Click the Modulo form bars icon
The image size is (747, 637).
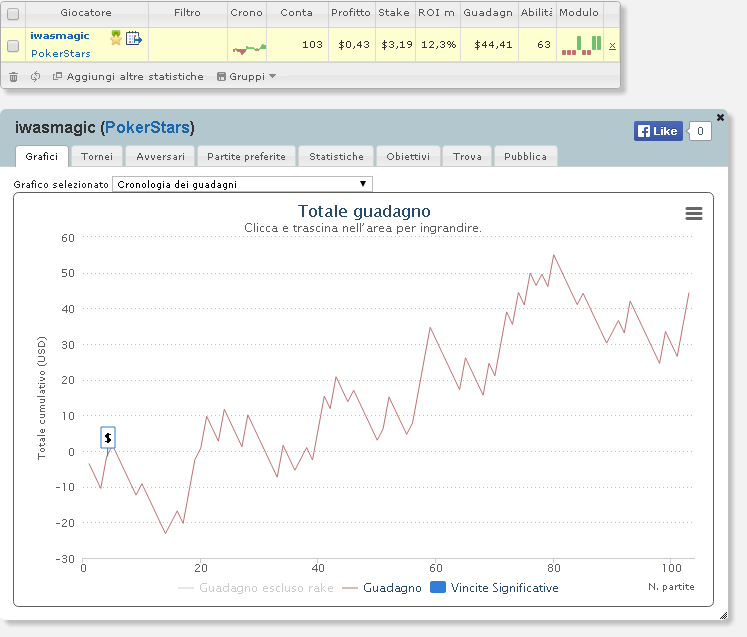pos(581,45)
